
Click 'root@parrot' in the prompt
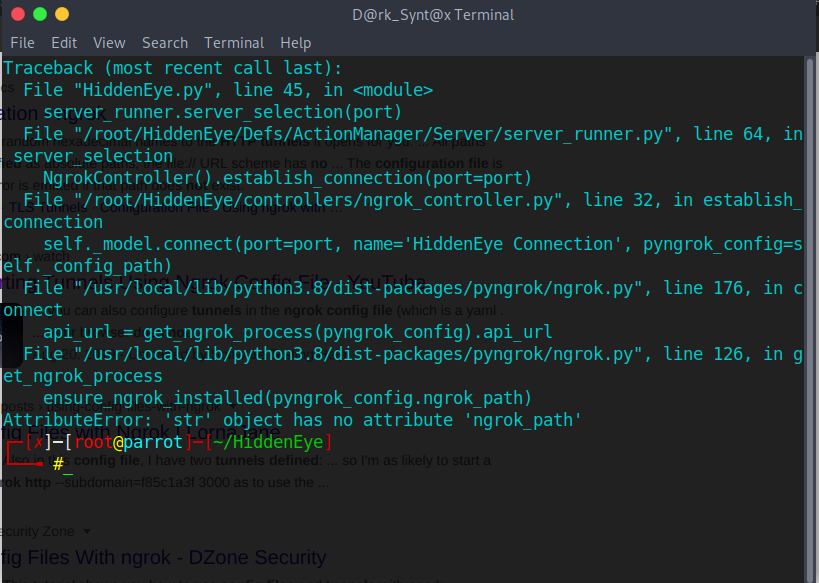(128, 442)
